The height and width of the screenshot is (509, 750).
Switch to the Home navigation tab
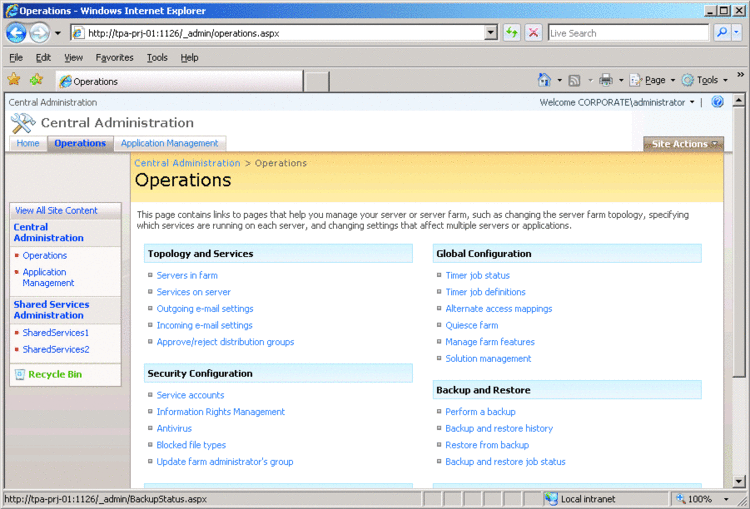click(28, 143)
